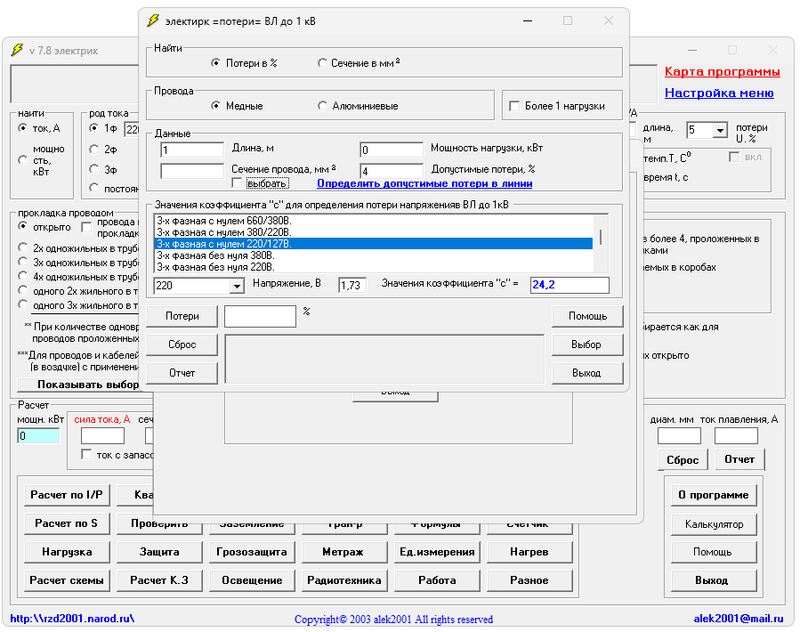Image resolution: width=800 pixels, height=632 pixels.
Task: Select the Потери в % radio option
Action: click(x=216, y=63)
